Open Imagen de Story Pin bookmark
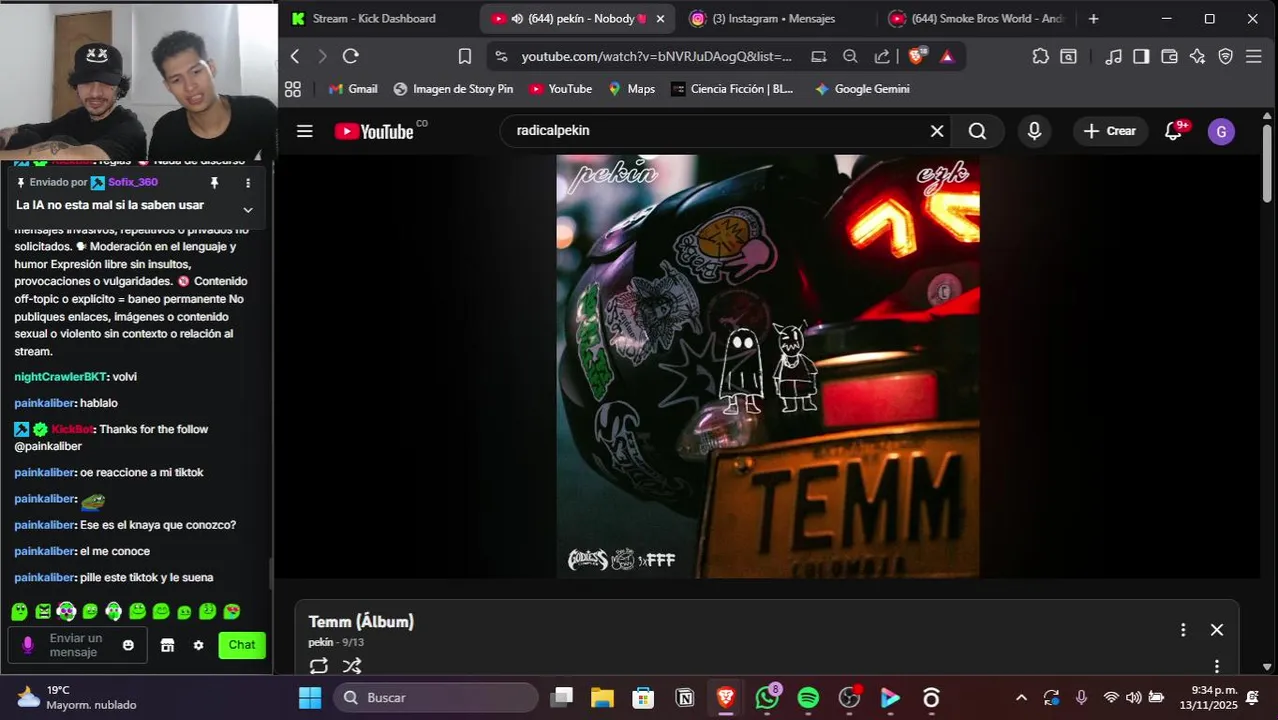1278x720 pixels. tap(453, 89)
